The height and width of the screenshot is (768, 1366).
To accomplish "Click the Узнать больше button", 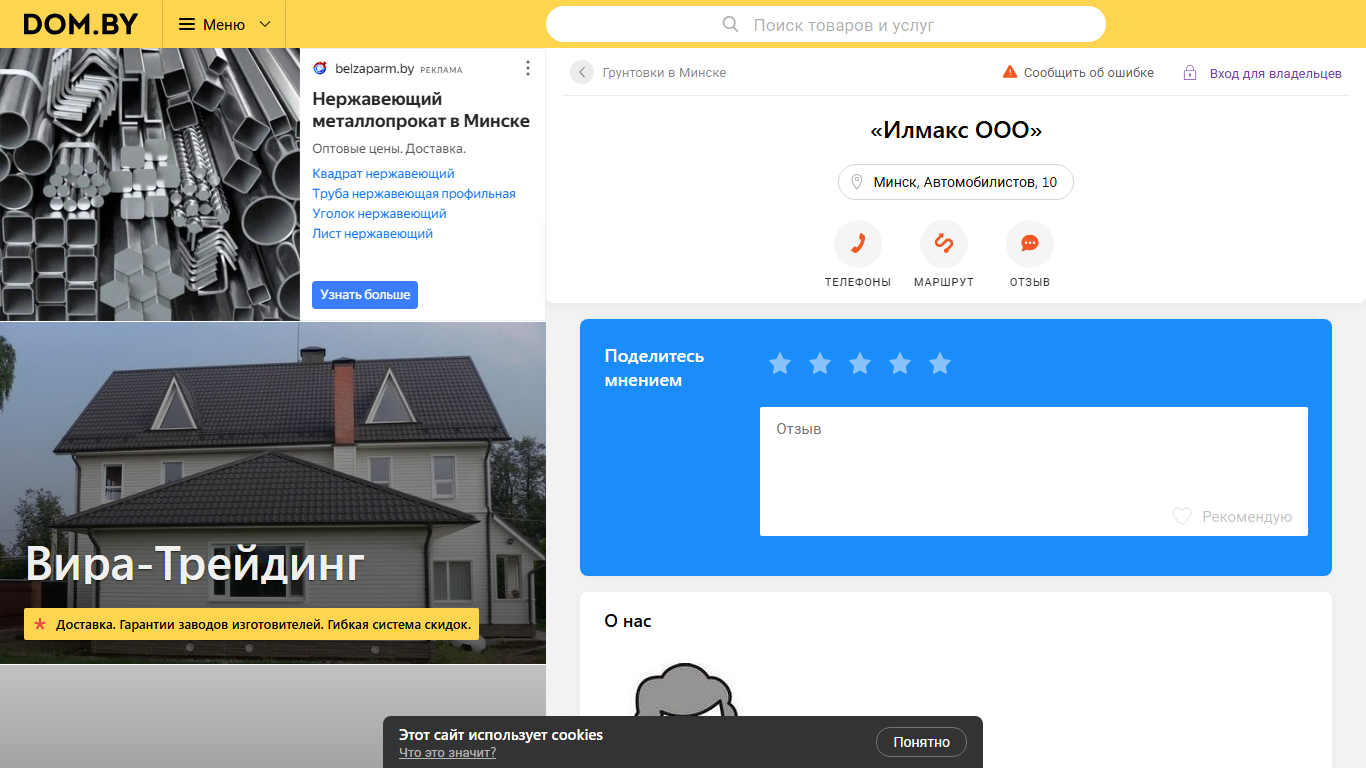I will [x=365, y=295].
